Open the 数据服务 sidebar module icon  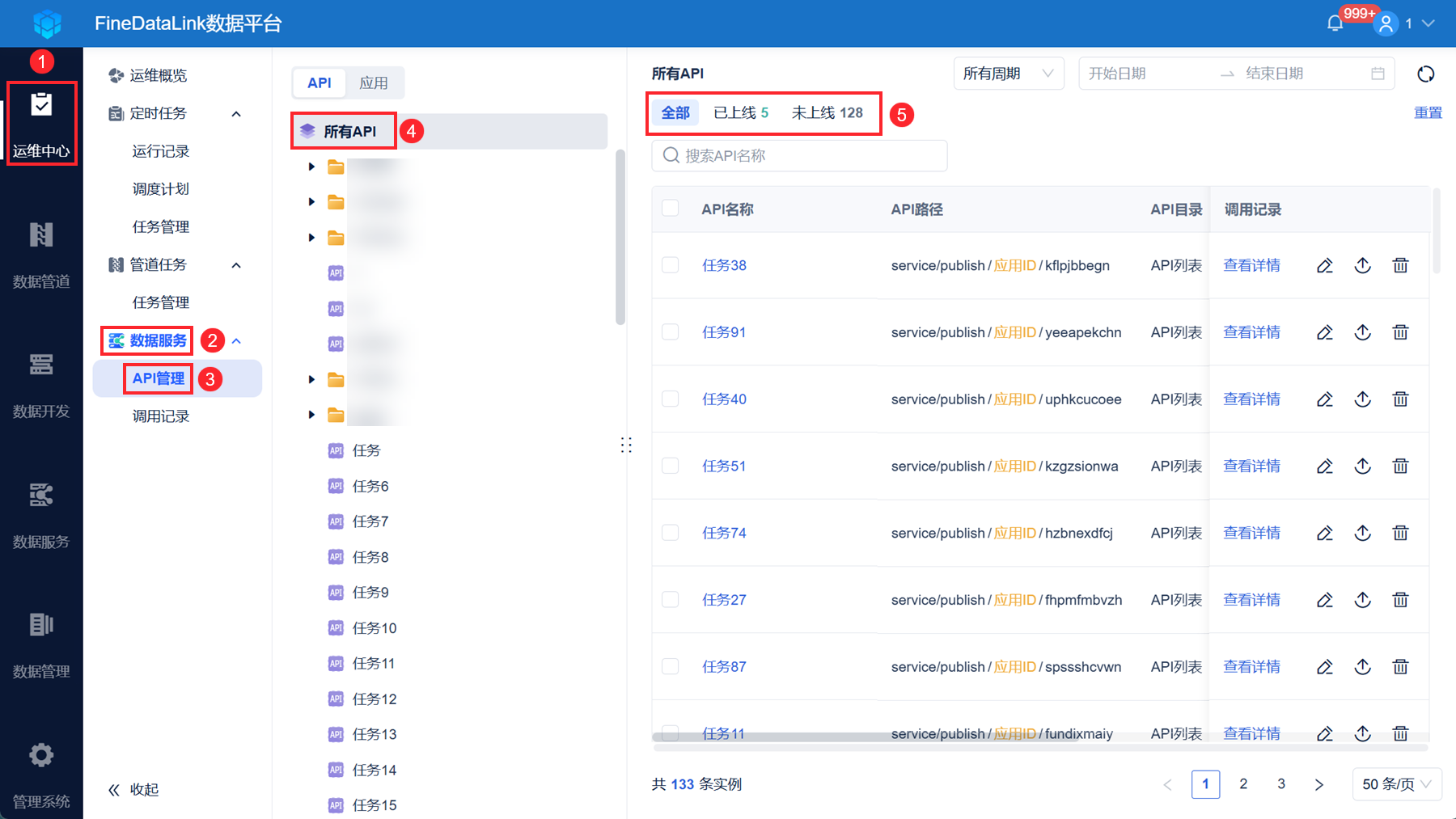[41, 495]
